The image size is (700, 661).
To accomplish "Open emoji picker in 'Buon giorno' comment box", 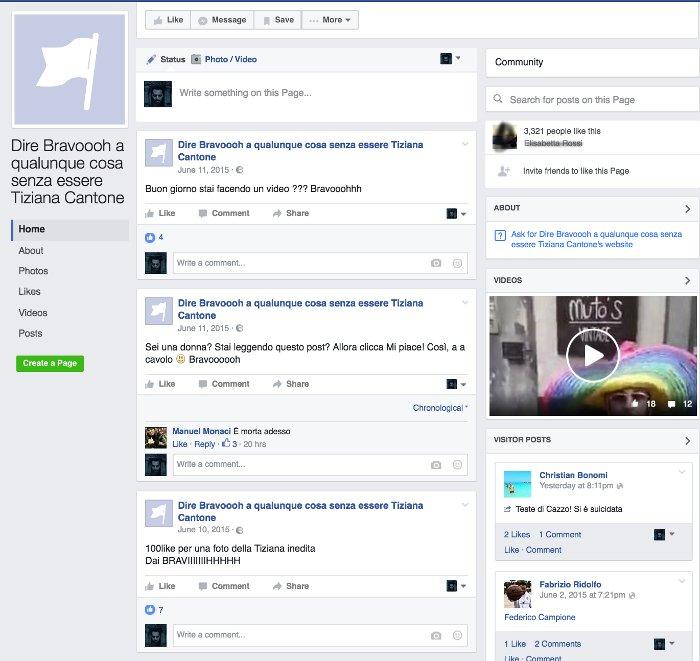I will click(x=457, y=263).
